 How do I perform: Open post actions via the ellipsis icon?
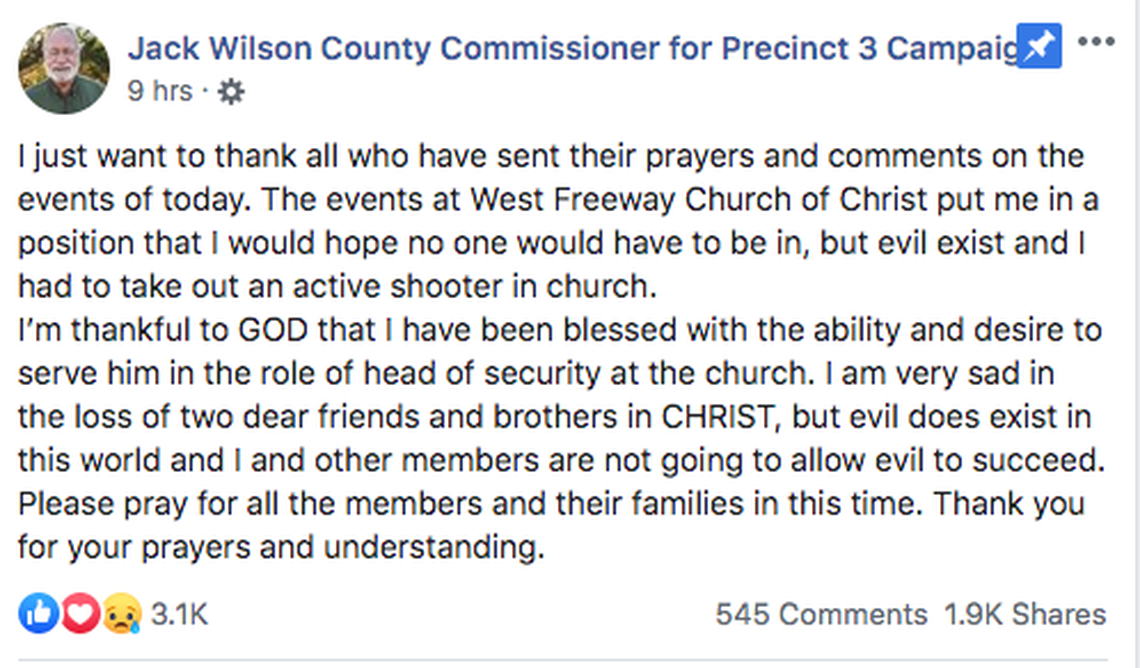click(1098, 42)
